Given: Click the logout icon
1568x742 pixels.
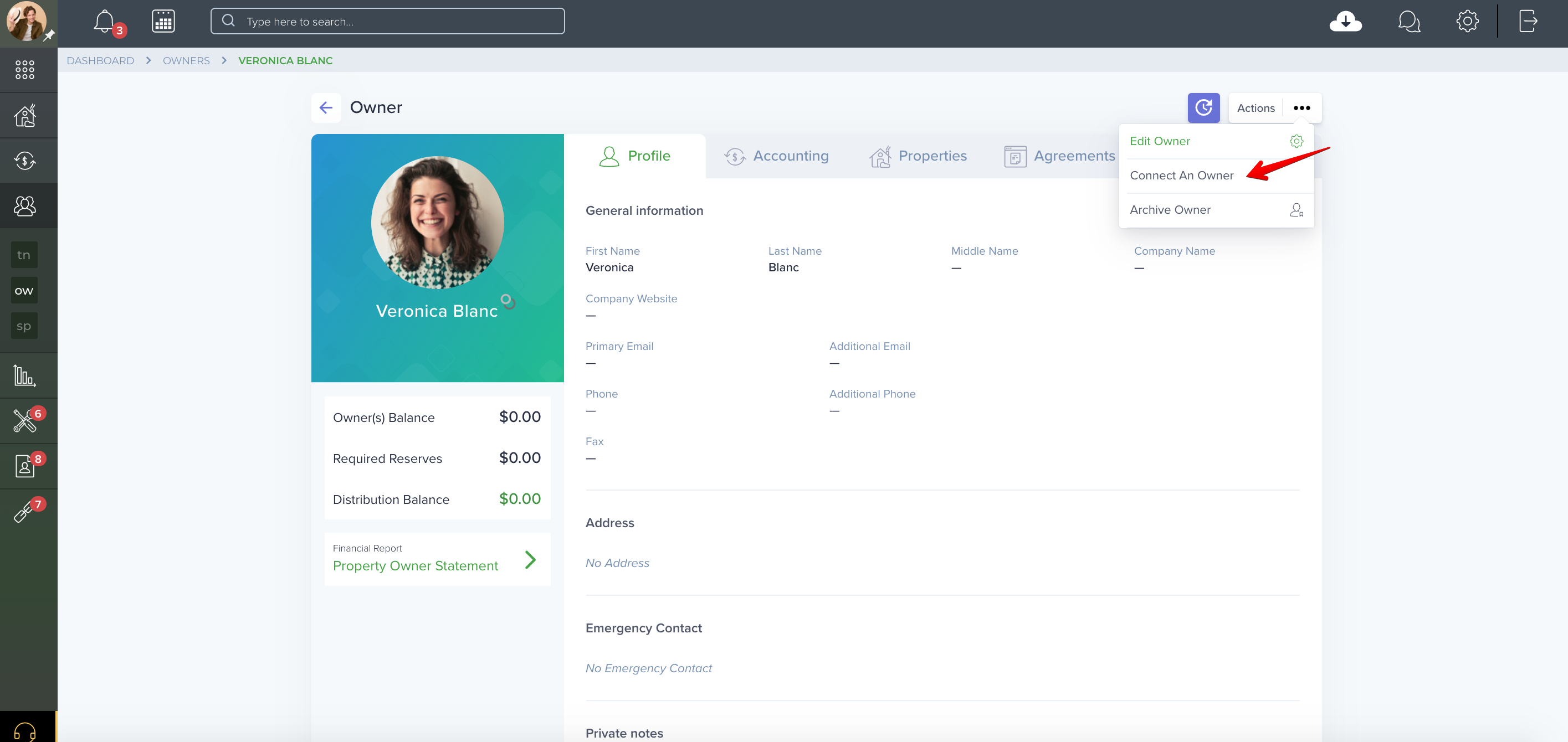Looking at the screenshot, I should click(1528, 21).
